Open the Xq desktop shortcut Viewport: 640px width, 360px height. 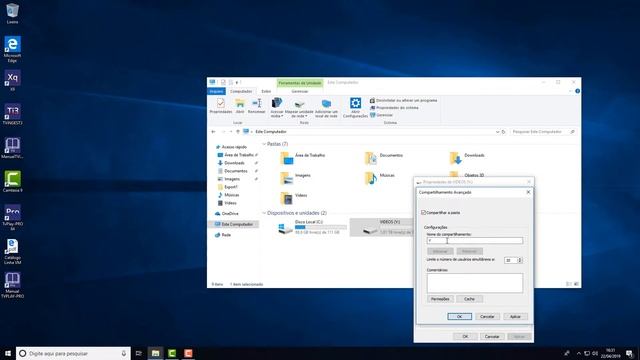(x=12, y=80)
